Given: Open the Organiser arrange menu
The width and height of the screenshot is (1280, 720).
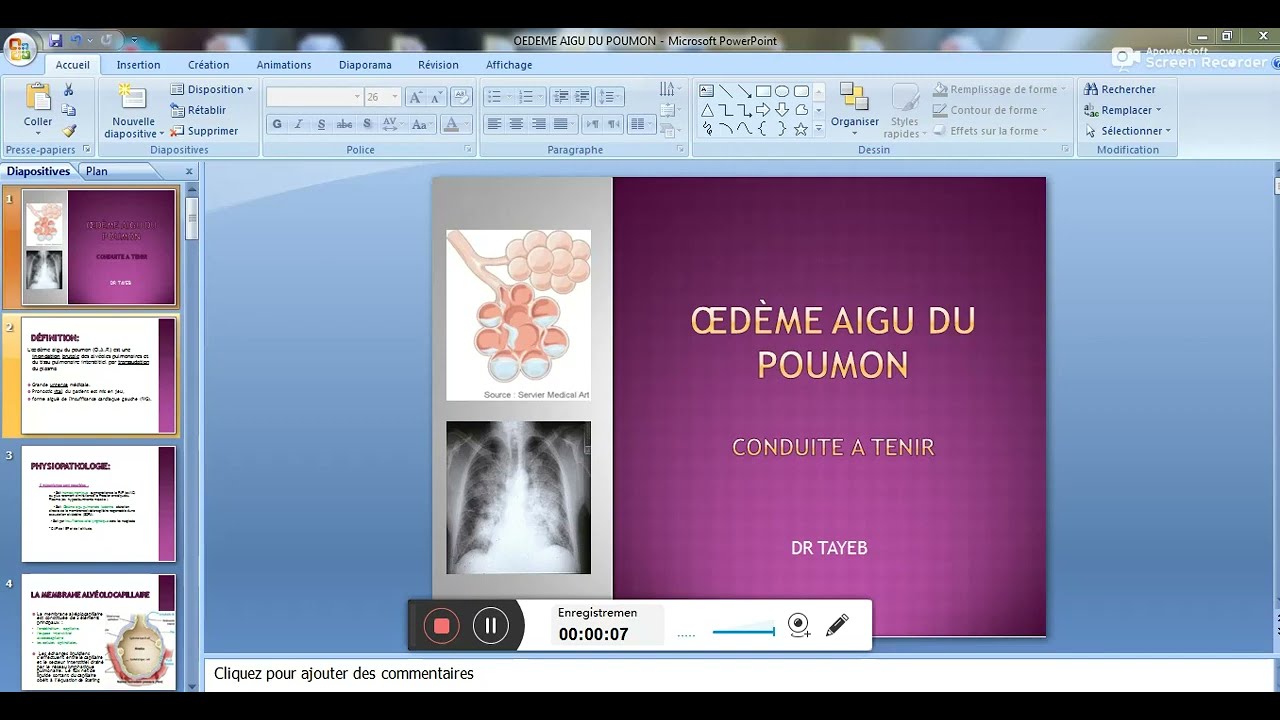Looking at the screenshot, I should tap(855, 110).
